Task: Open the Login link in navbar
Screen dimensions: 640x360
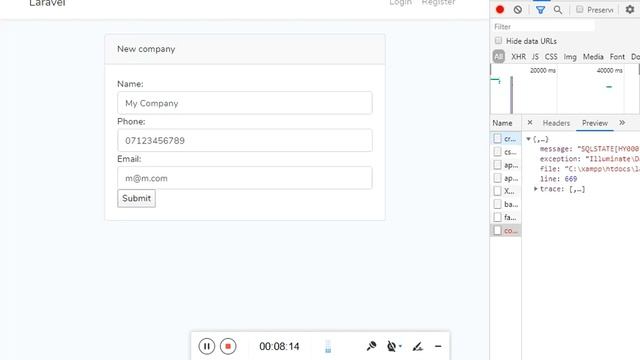Action: (400, 3)
